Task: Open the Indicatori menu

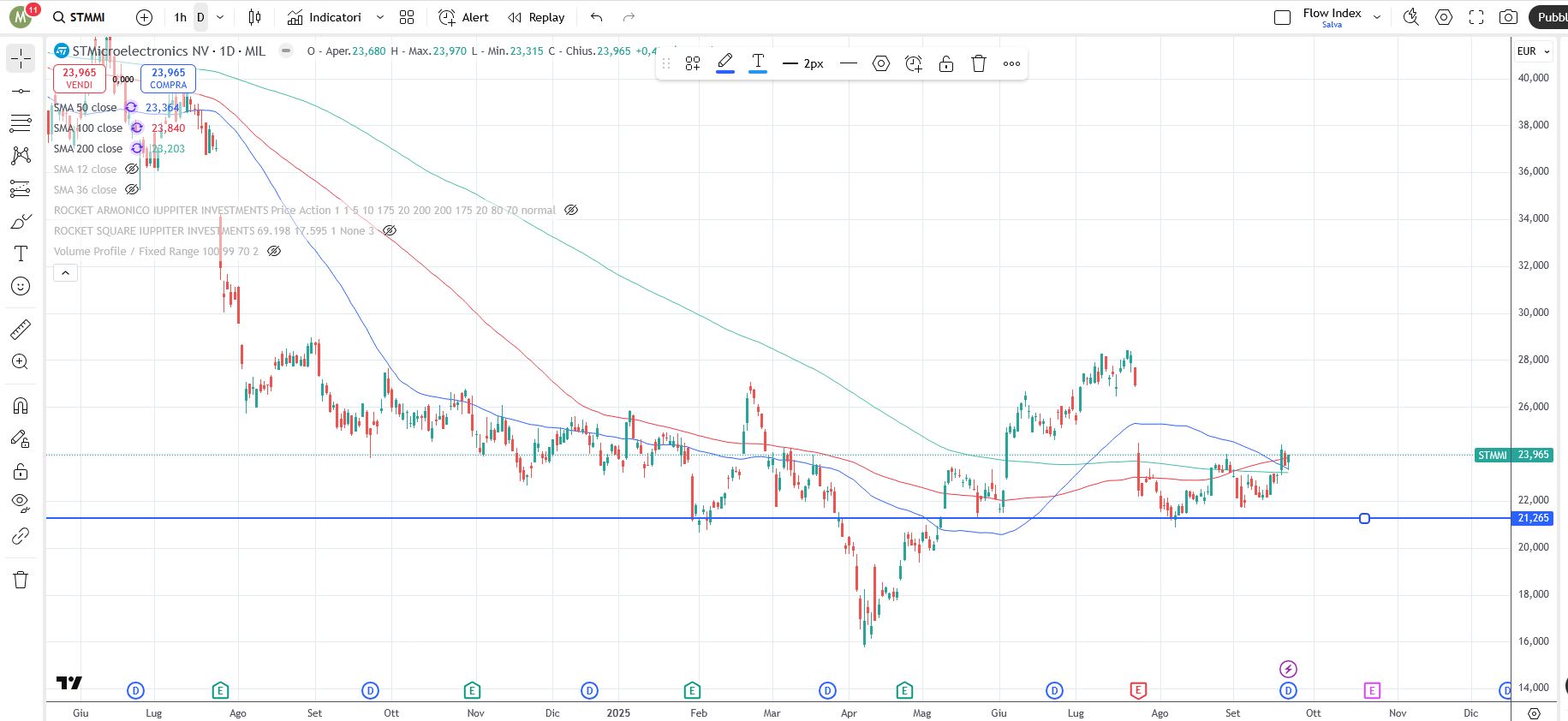Action: pyautogui.click(x=325, y=17)
